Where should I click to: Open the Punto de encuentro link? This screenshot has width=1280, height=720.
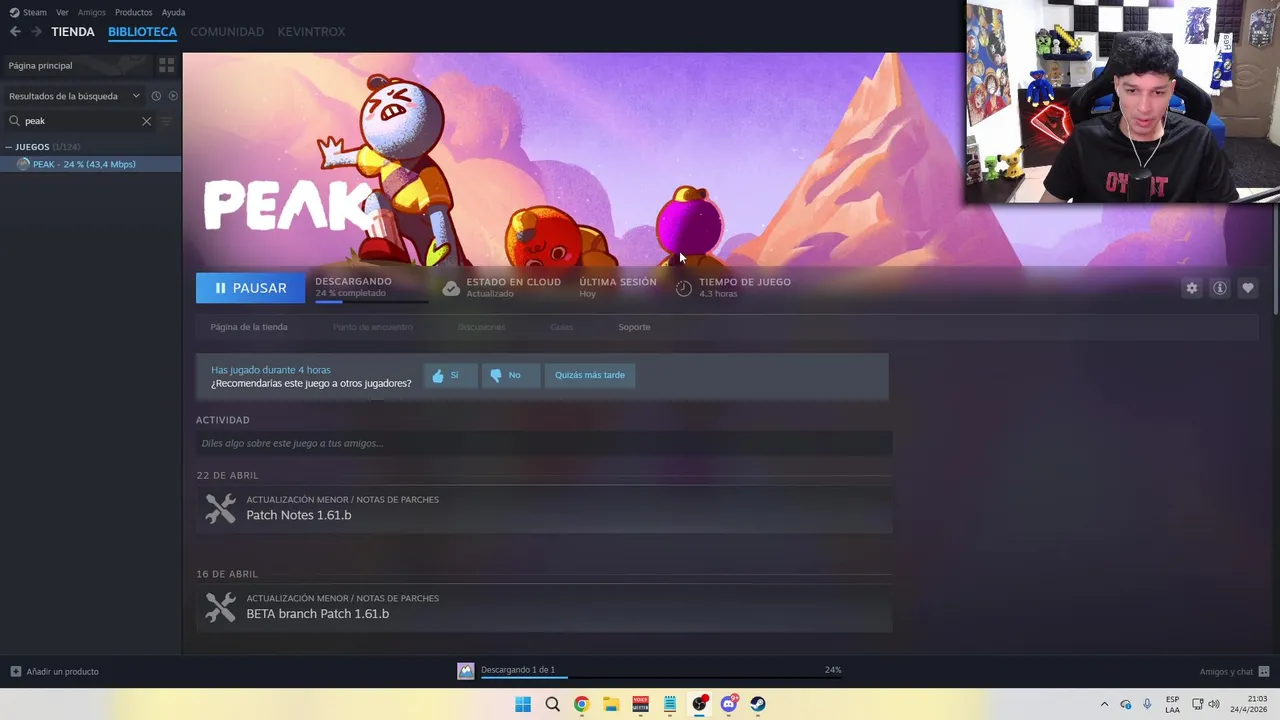pyautogui.click(x=372, y=327)
